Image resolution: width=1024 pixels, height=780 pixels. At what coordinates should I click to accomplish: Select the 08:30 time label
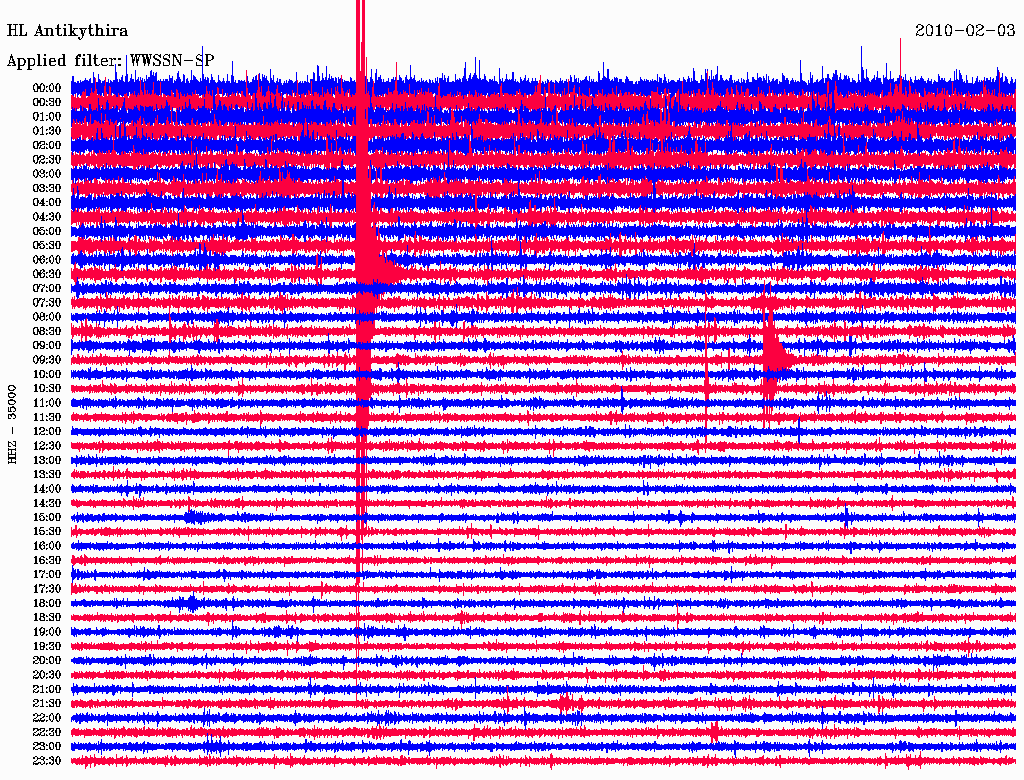(47, 332)
